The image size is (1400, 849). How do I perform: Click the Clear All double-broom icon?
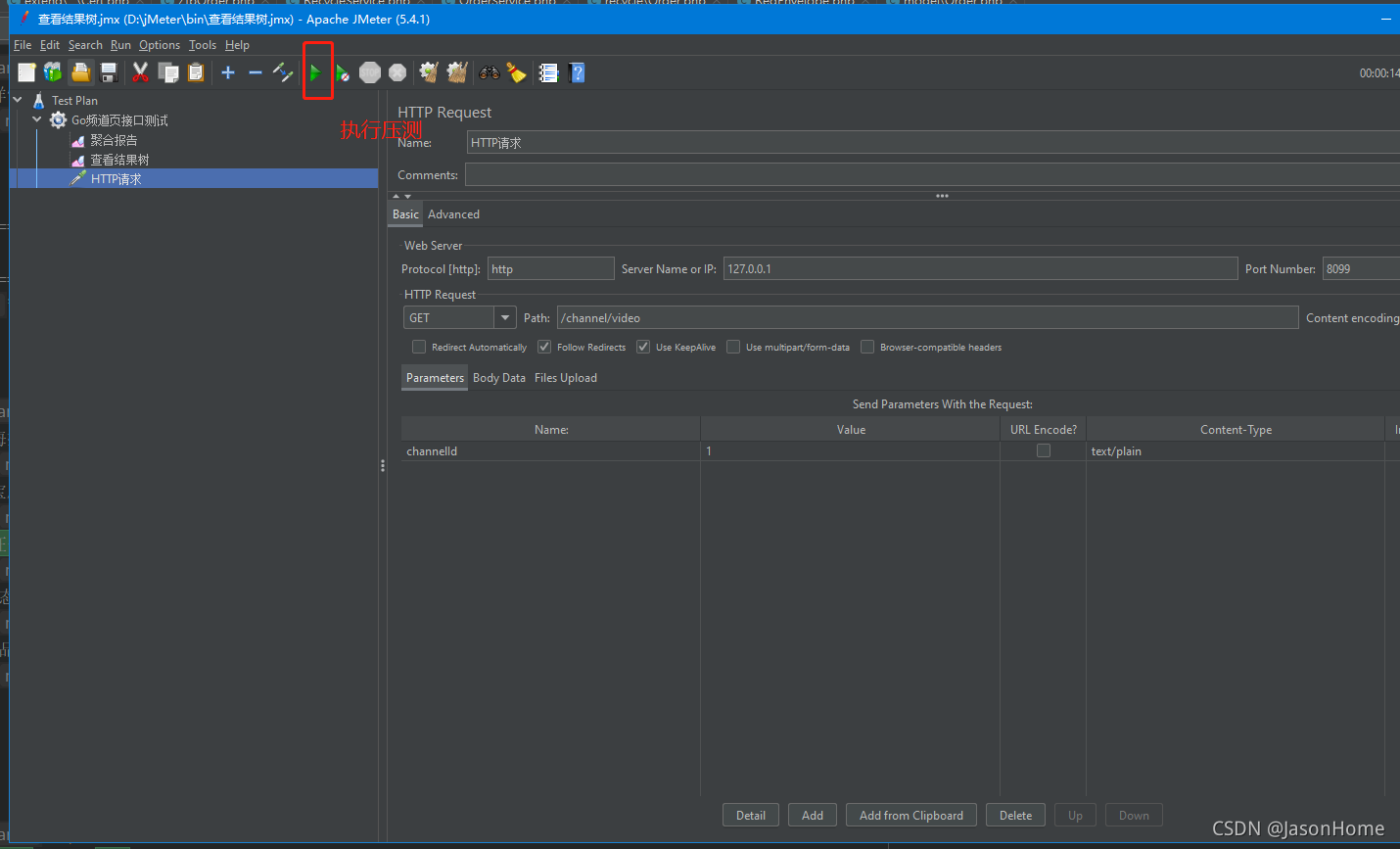click(x=457, y=72)
